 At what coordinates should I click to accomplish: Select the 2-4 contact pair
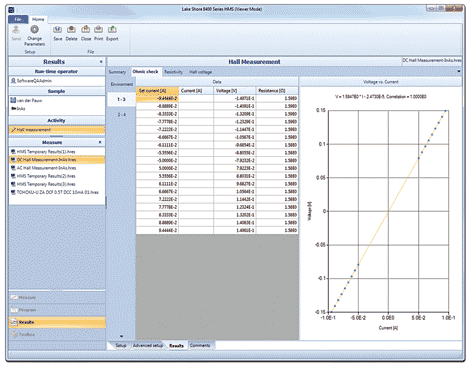[x=121, y=115]
